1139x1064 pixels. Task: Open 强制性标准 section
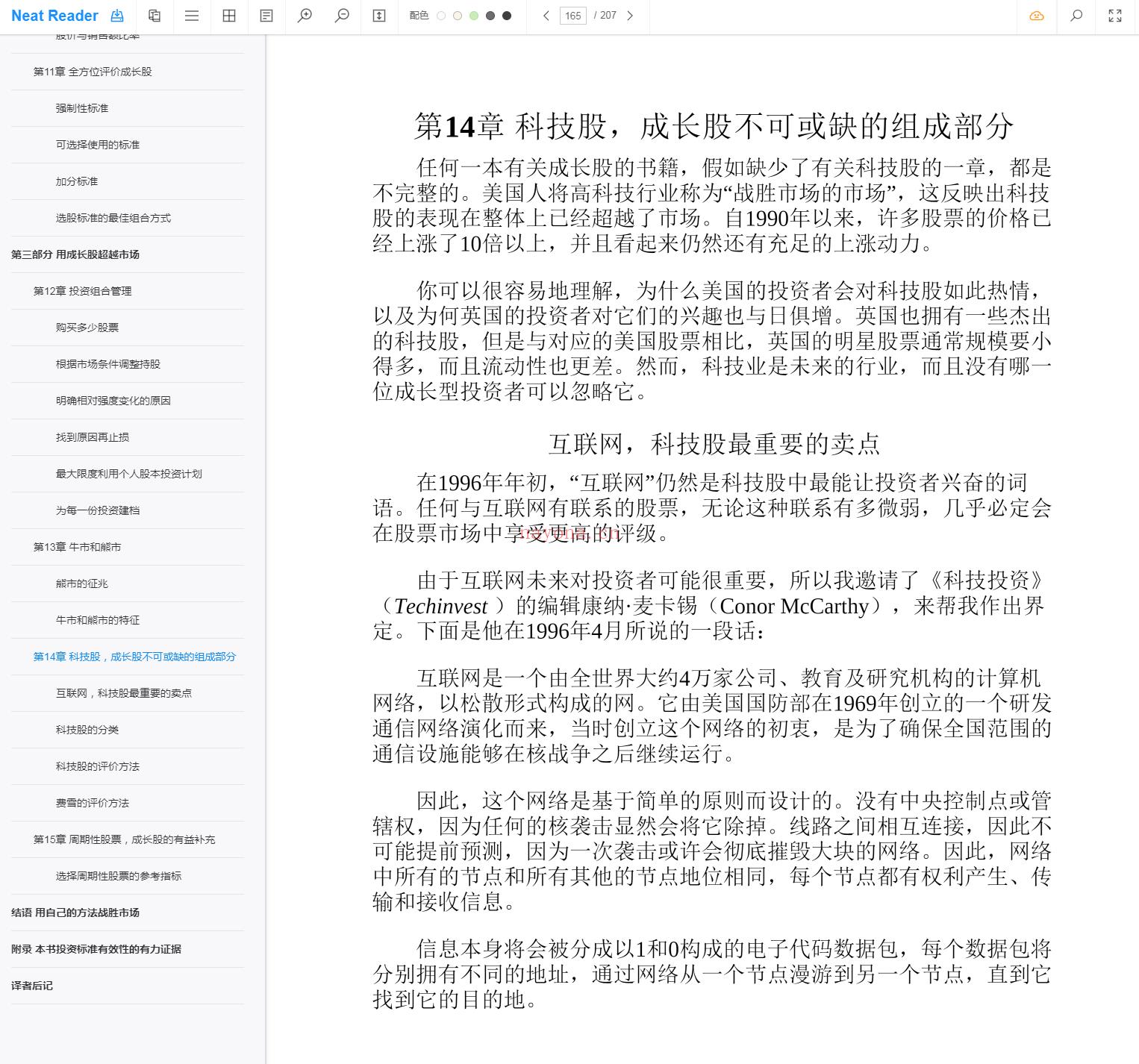tap(82, 108)
